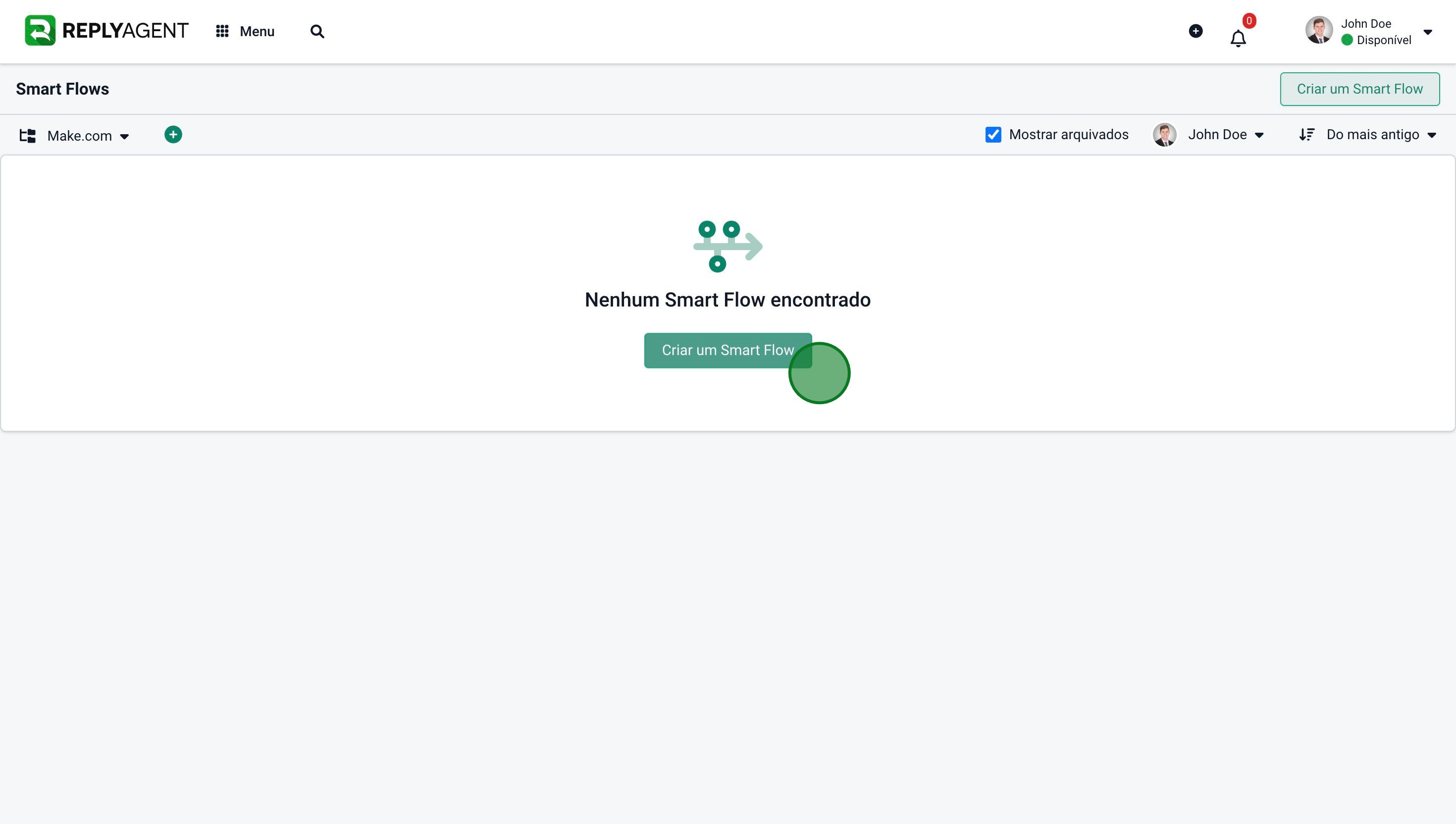
Task: Click the green Disponível status indicator
Action: point(1347,40)
